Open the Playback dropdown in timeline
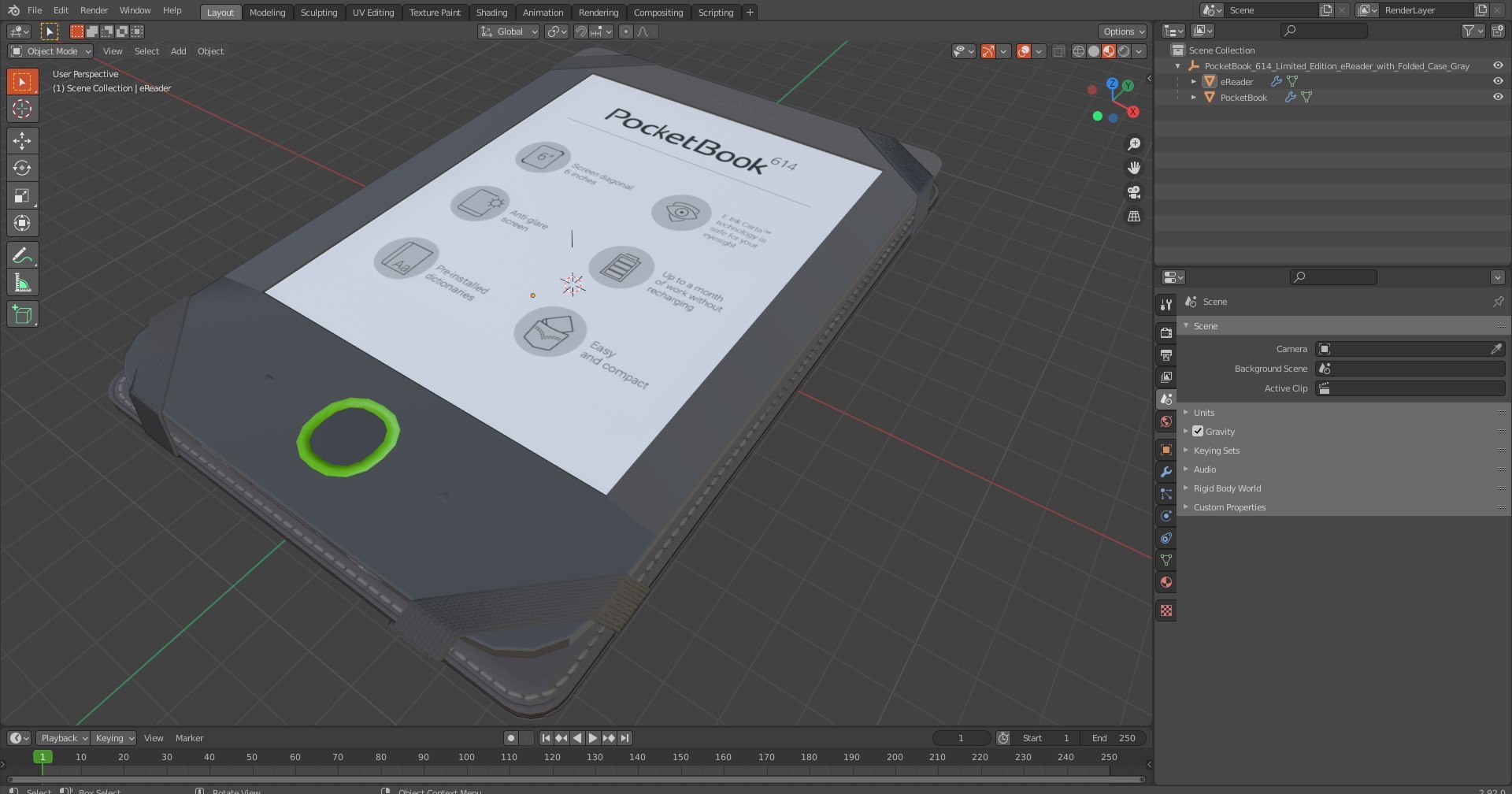Viewport: 1512px width, 794px height. click(x=63, y=738)
